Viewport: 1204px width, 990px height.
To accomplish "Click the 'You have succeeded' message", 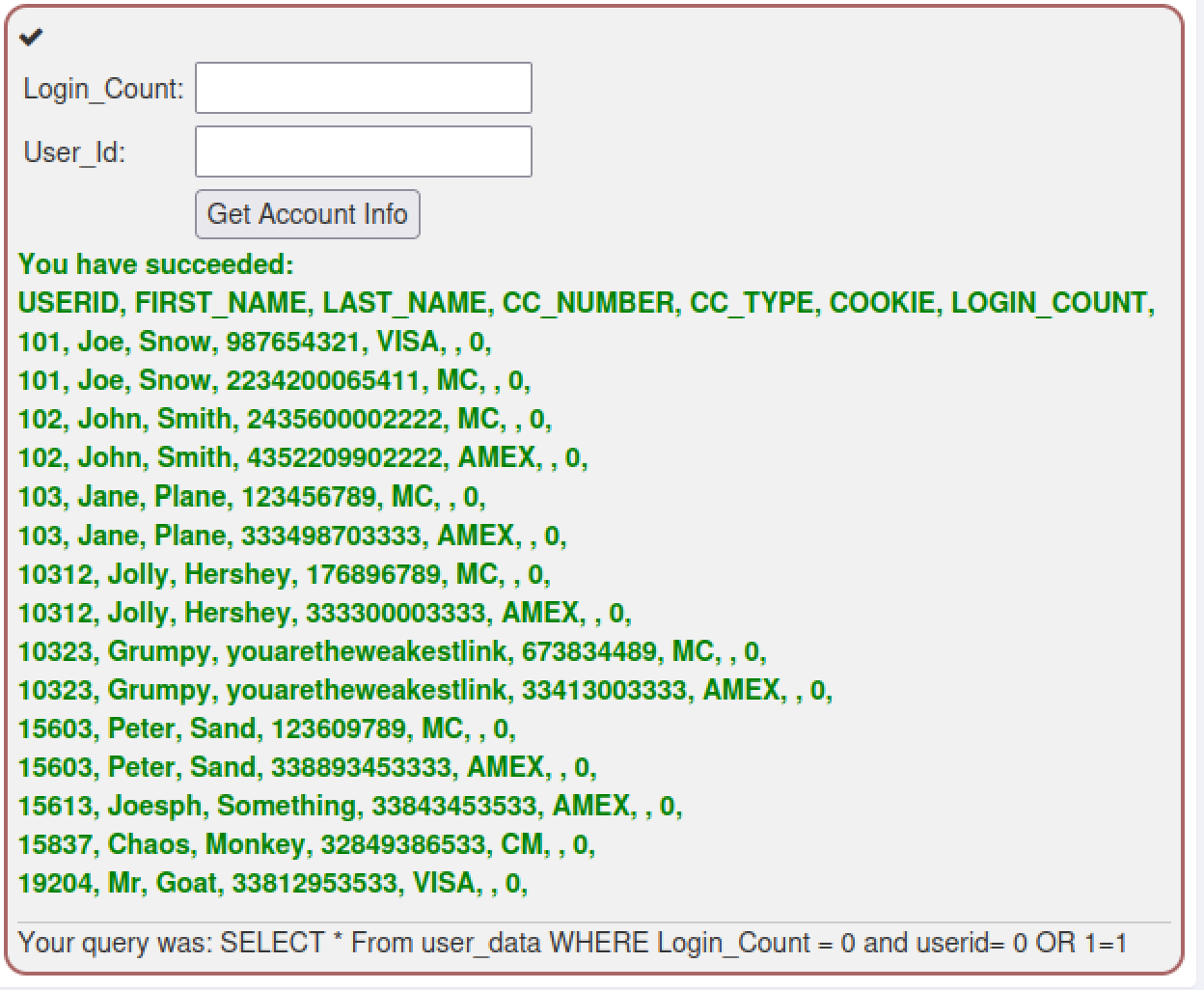I will tap(156, 264).
